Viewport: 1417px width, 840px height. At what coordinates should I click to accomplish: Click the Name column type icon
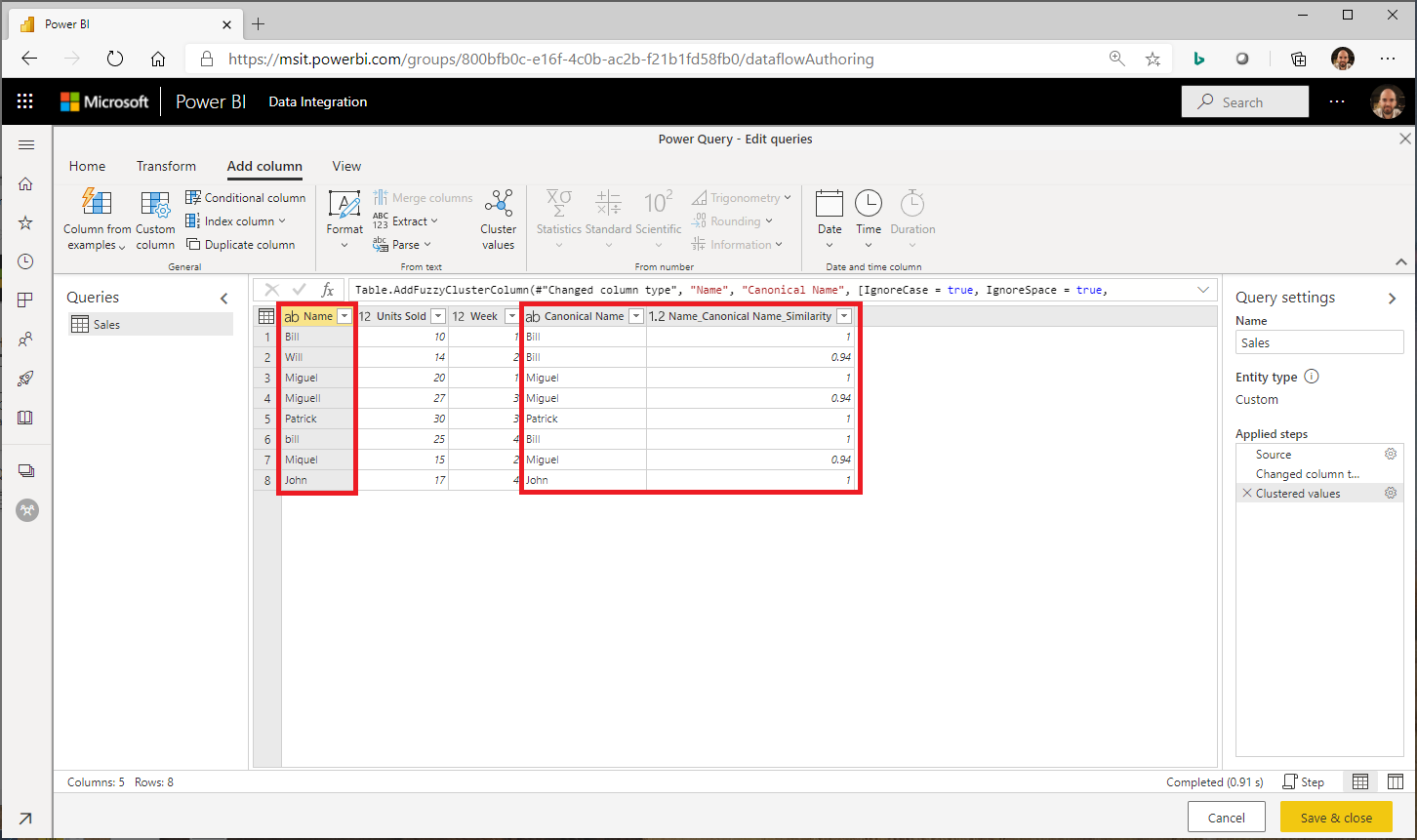pyautogui.click(x=292, y=316)
